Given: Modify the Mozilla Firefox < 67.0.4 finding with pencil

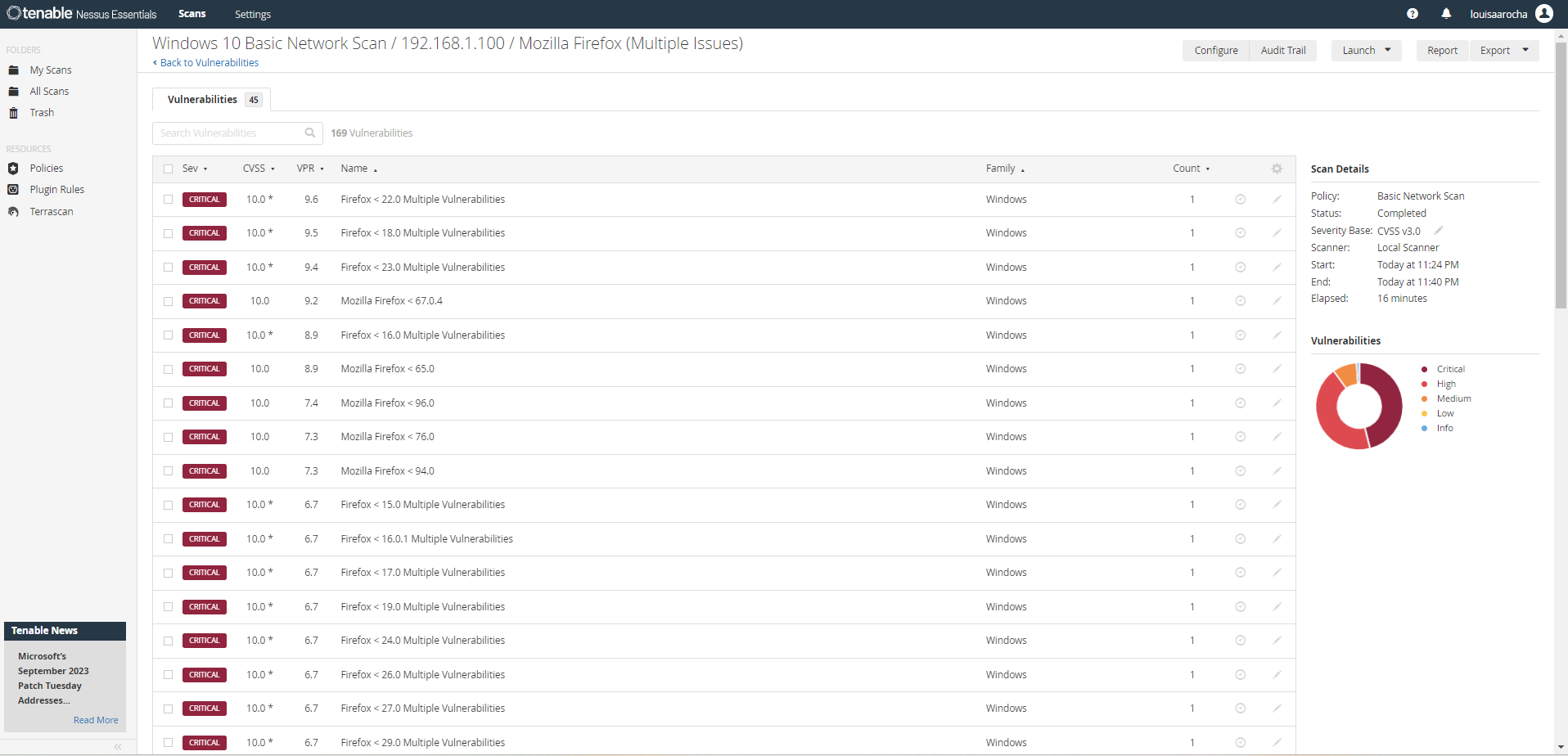Looking at the screenshot, I should click(x=1277, y=300).
